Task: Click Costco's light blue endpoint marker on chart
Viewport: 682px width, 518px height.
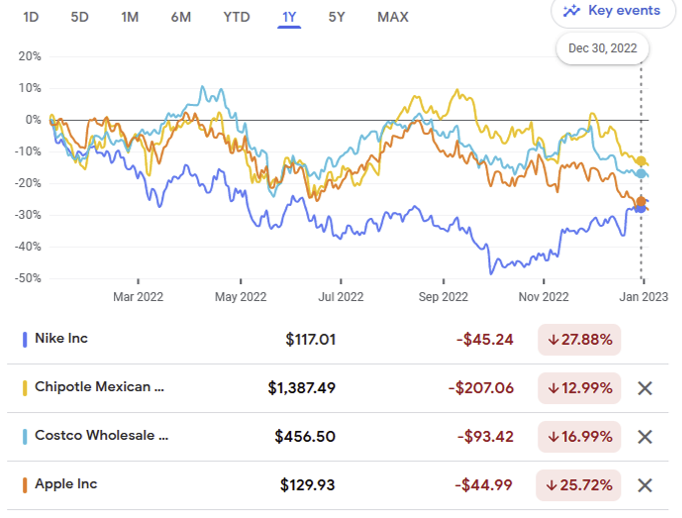Action: coord(641,173)
